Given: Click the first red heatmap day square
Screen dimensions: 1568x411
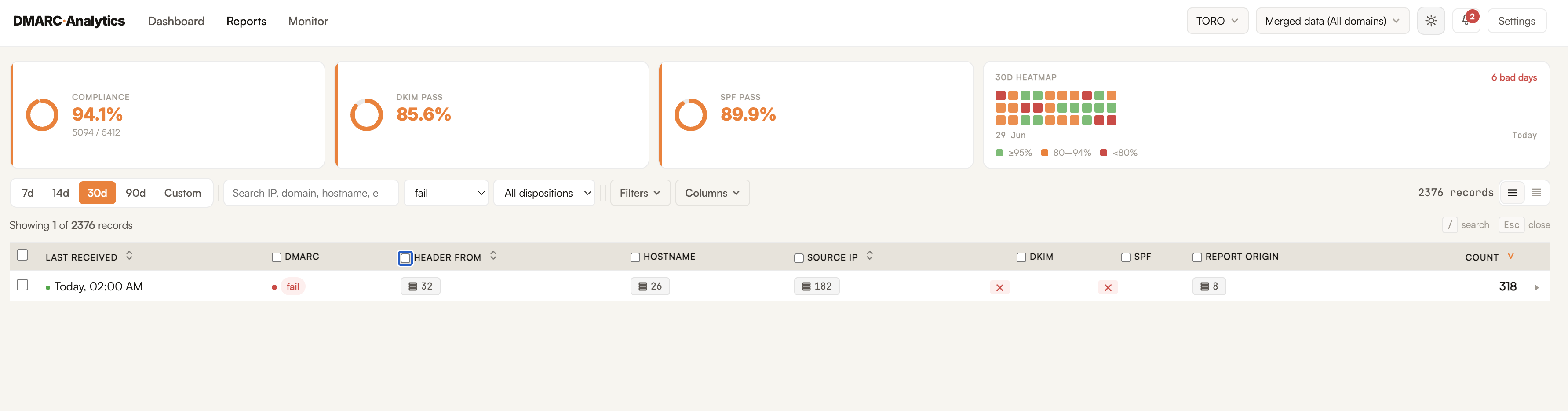Looking at the screenshot, I should coord(1001,95).
